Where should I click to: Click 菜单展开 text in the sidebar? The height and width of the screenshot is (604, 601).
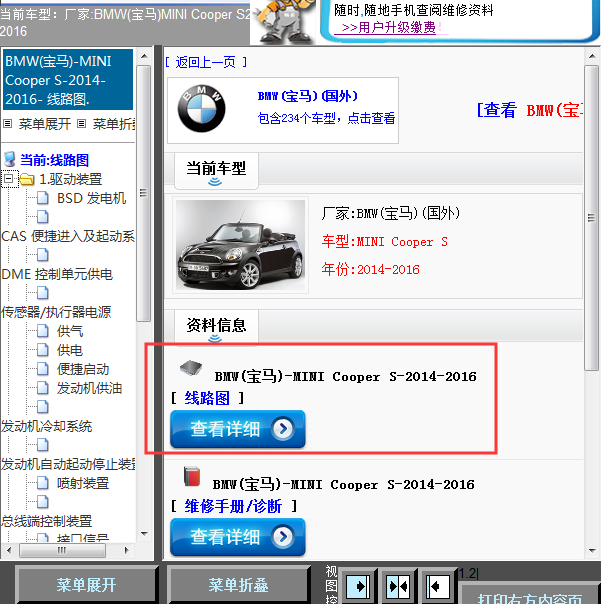pyautogui.click(x=45, y=124)
